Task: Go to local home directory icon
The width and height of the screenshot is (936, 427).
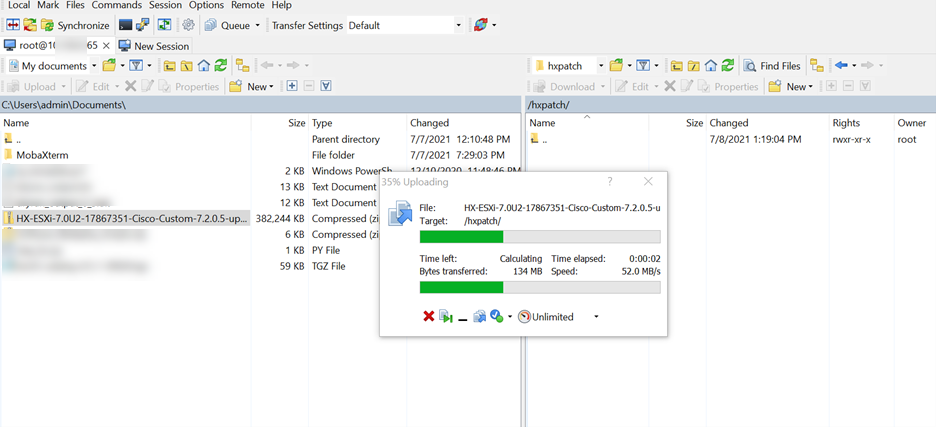Action: coord(204,66)
